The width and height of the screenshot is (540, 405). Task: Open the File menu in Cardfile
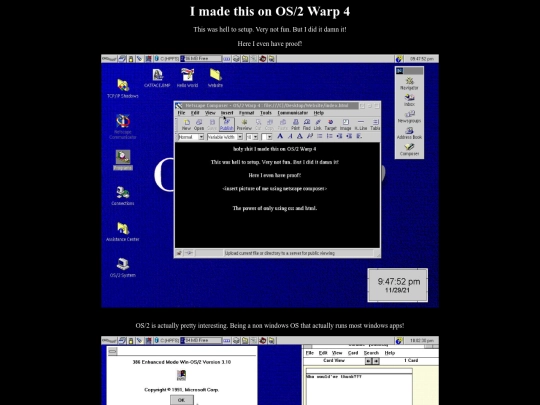[310, 353]
